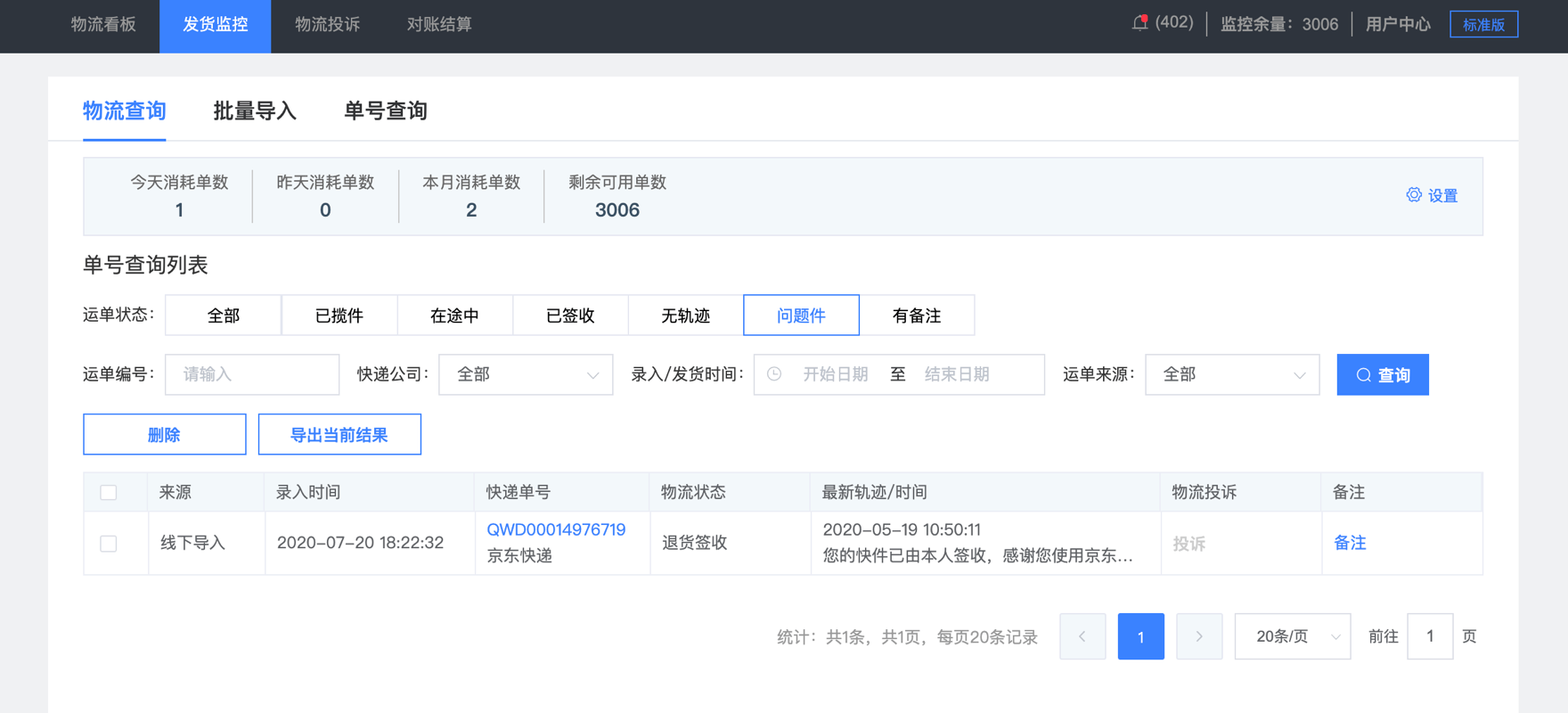Open the 运单来源 dropdown
Image resolution: width=1568 pixels, height=713 pixels.
pyautogui.click(x=1232, y=374)
